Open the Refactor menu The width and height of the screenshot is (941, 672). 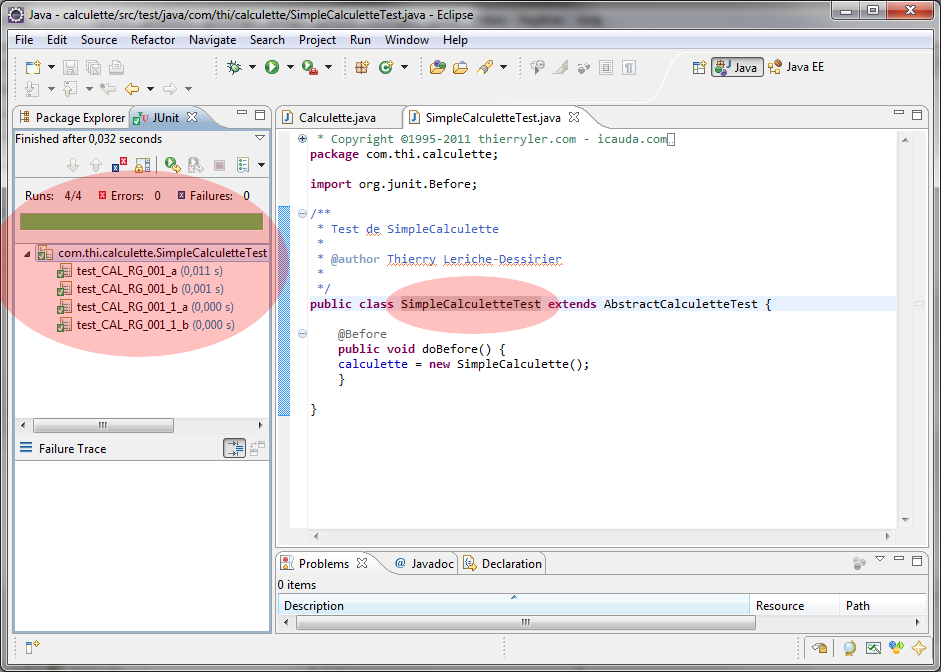point(153,40)
